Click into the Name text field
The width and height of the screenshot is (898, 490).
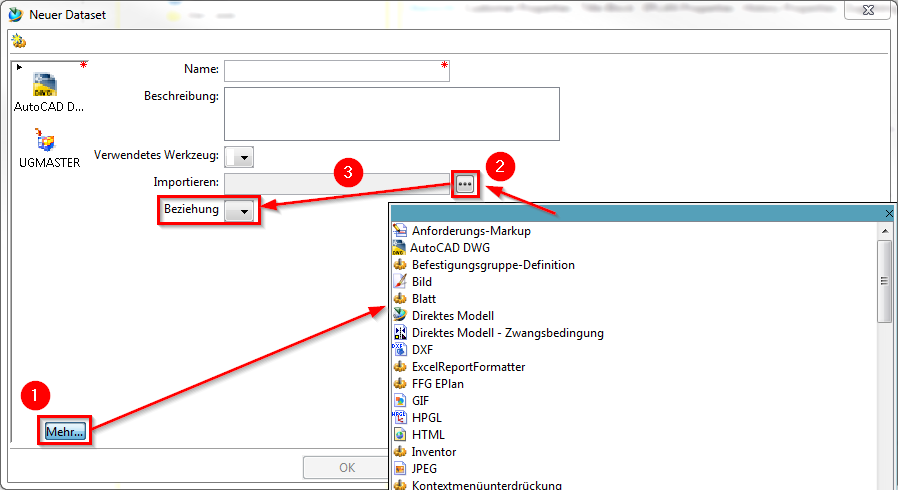[x=337, y=70]
